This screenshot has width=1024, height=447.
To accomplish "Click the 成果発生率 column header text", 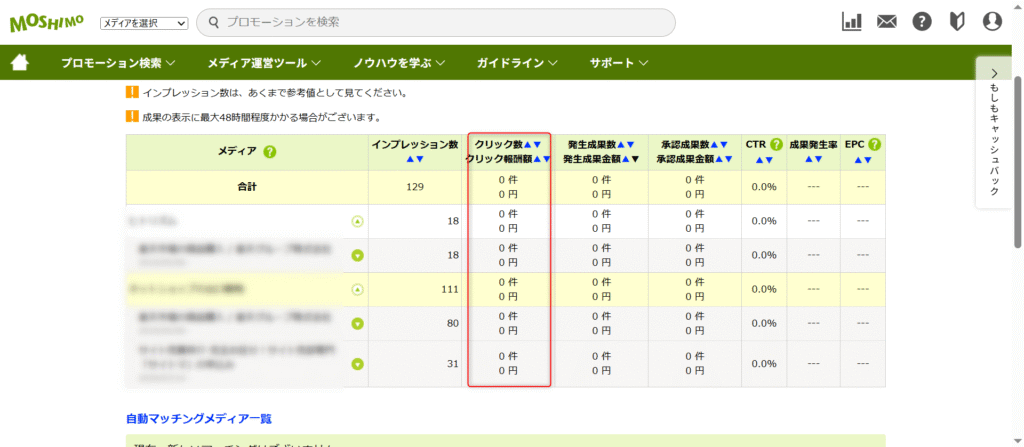I will pos(813,145).
